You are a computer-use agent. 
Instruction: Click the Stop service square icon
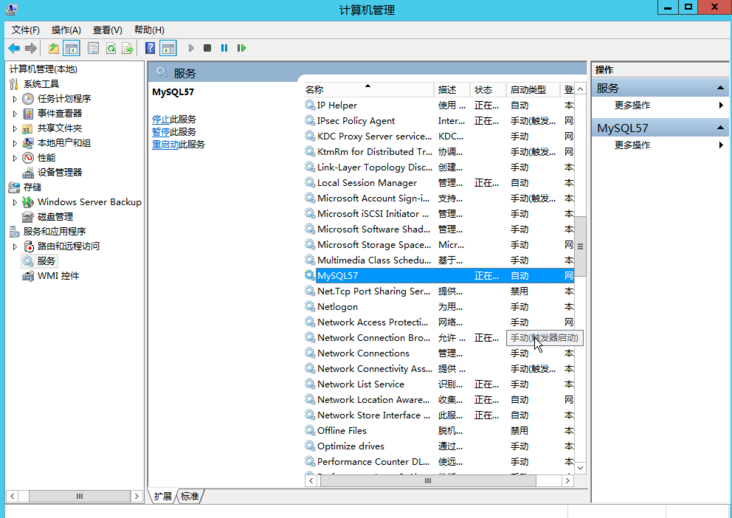click(207, 48)
